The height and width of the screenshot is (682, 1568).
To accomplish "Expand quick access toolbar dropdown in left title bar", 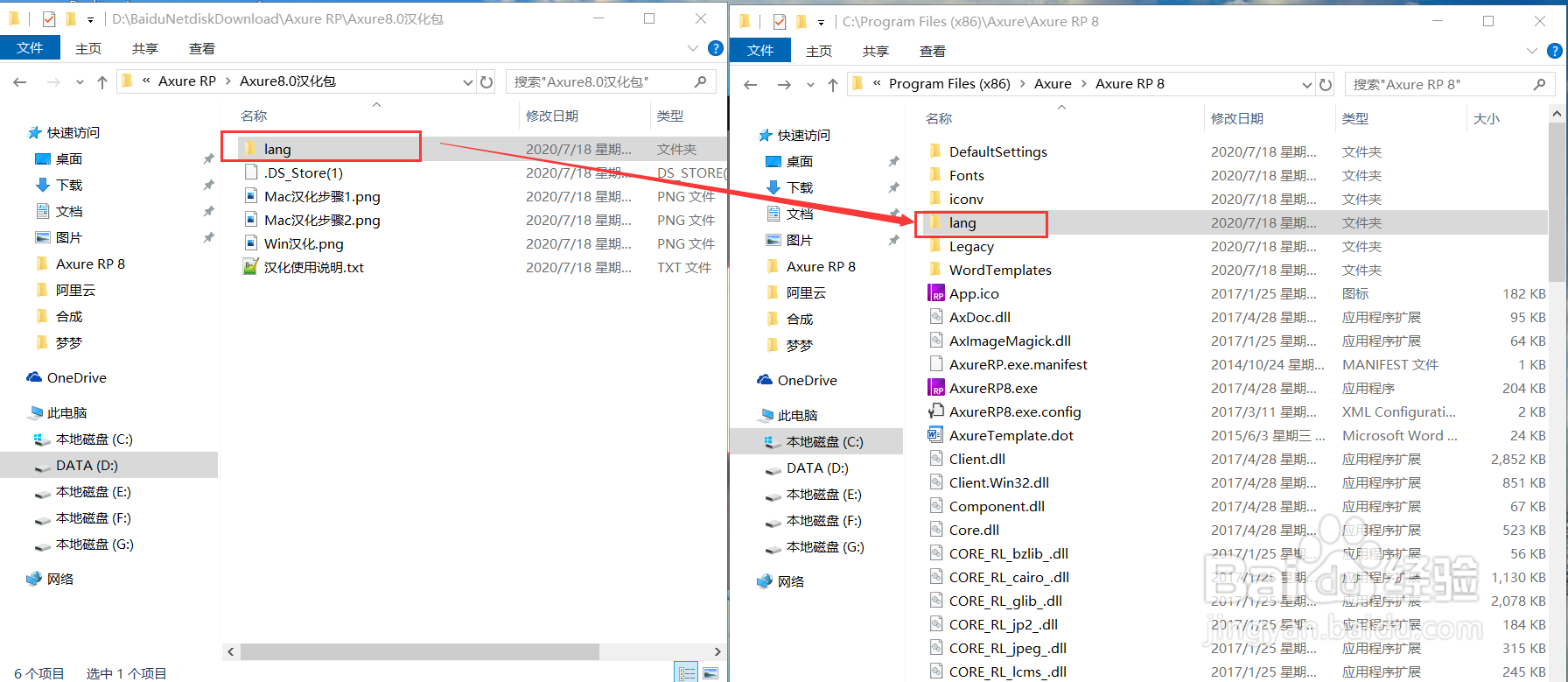I will click(x=90, y=19).
